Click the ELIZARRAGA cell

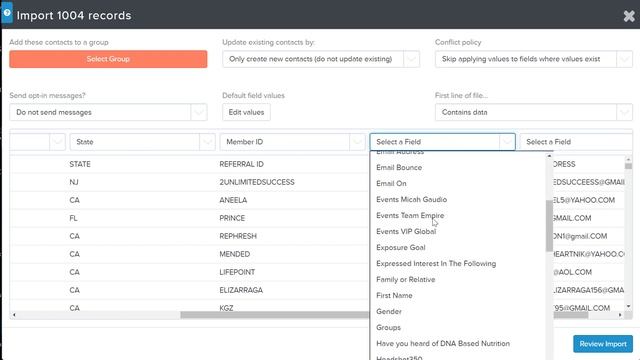[241, 290]
